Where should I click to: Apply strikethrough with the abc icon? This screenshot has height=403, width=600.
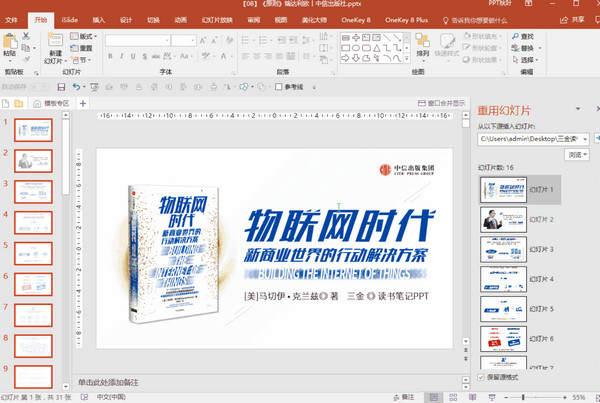156,56
